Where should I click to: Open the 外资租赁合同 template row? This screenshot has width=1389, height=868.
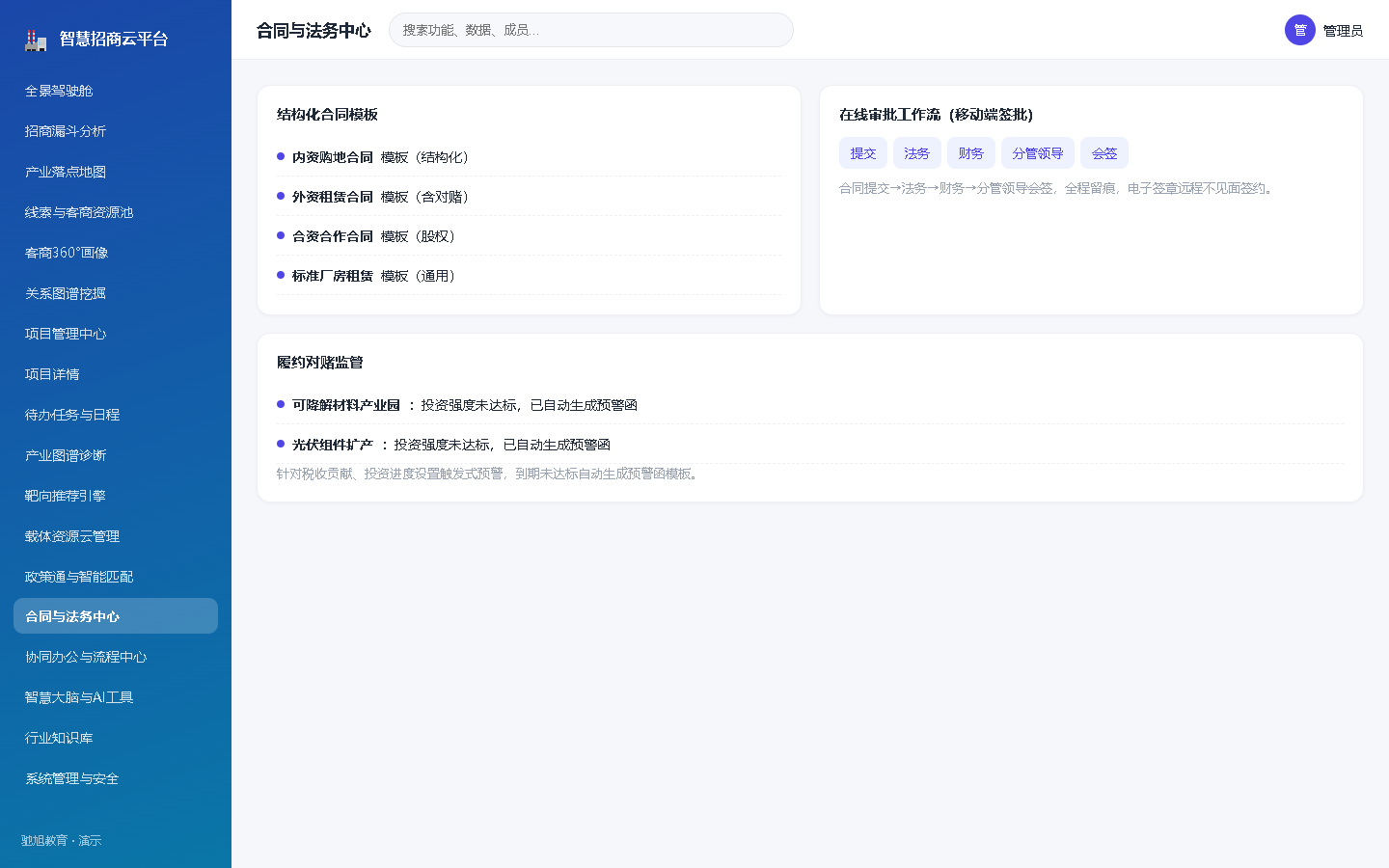pos(529,197)
